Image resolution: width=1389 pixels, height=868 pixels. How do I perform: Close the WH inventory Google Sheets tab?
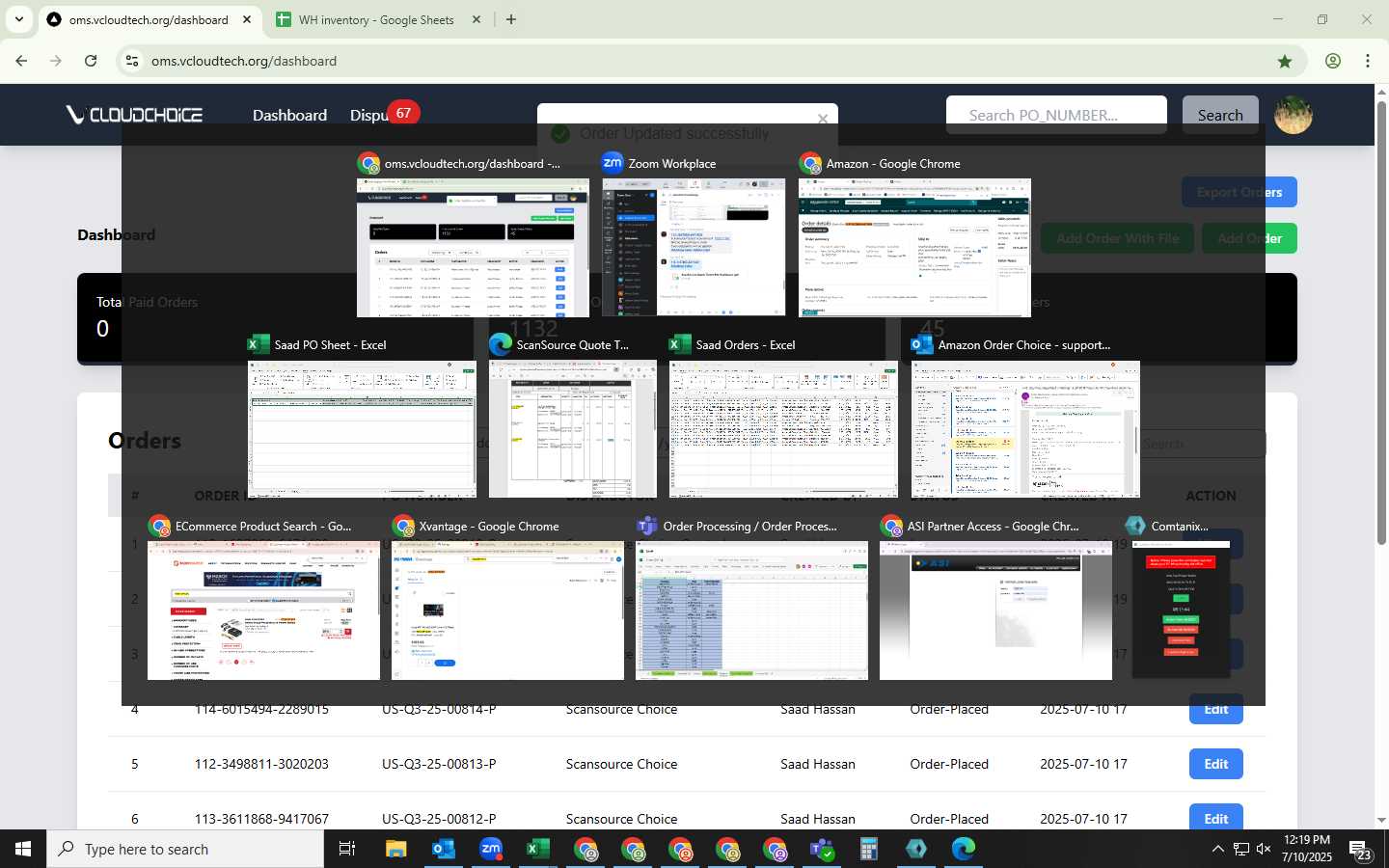pyautogui.click(x=476, y=19)
